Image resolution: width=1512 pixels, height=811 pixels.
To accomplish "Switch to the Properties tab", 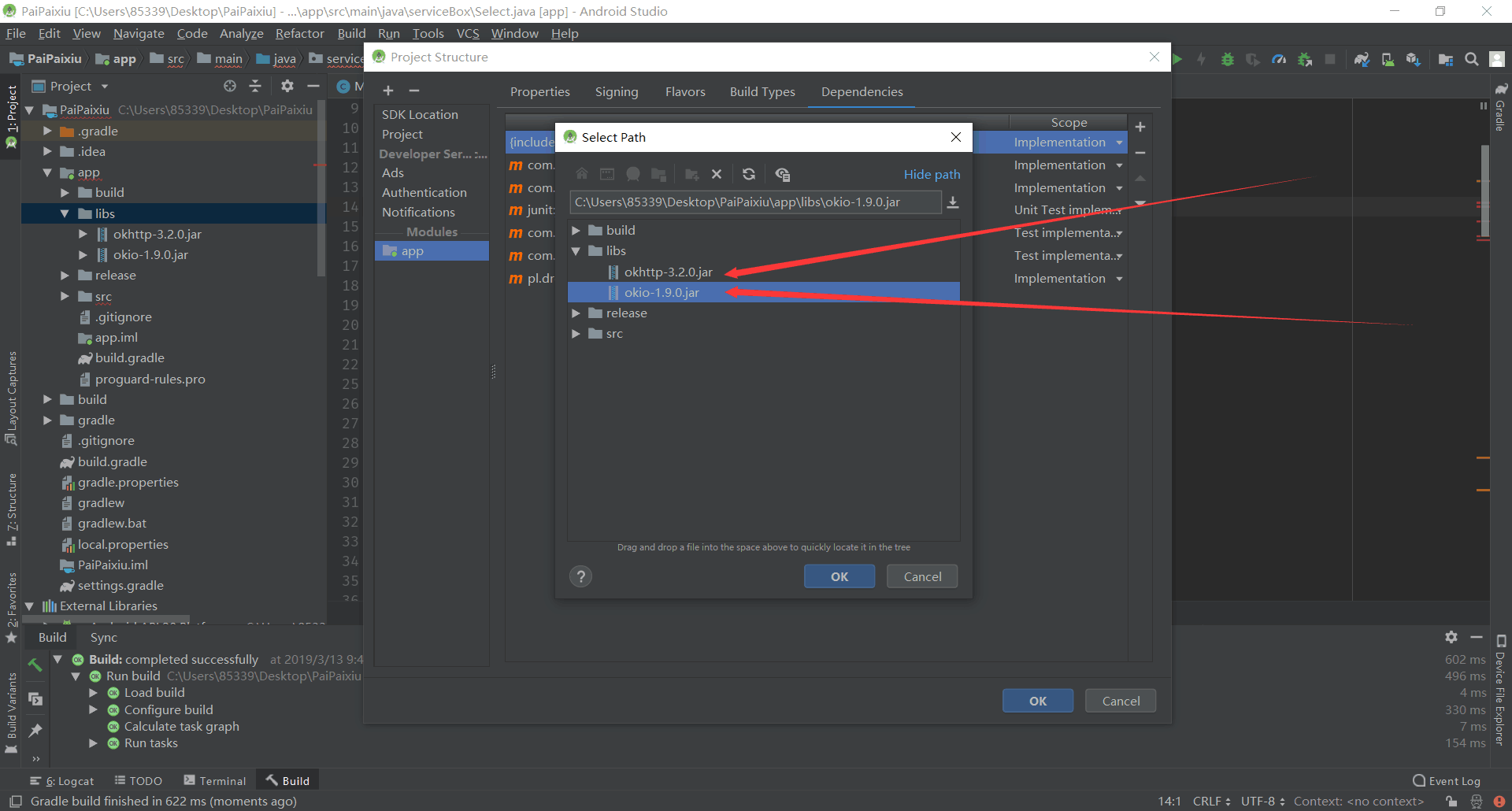I will coord(540,92).
